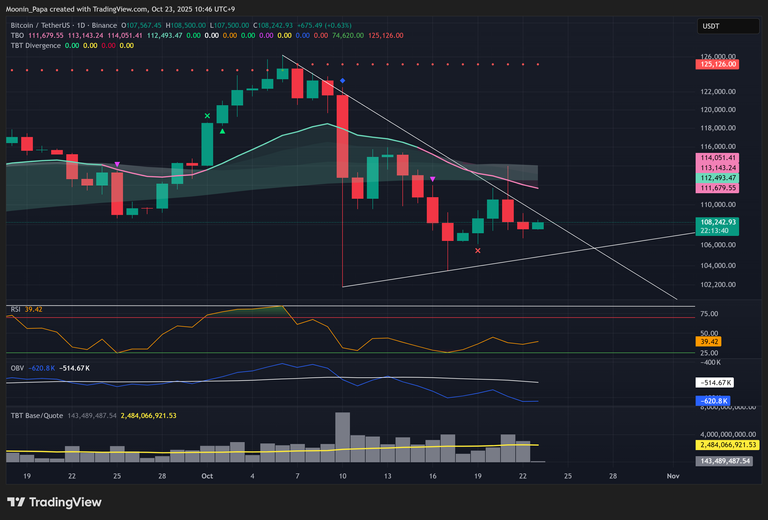The image size is (768, 520).
Task: Click the red X marker below the candles
Action: coord(477,250)
